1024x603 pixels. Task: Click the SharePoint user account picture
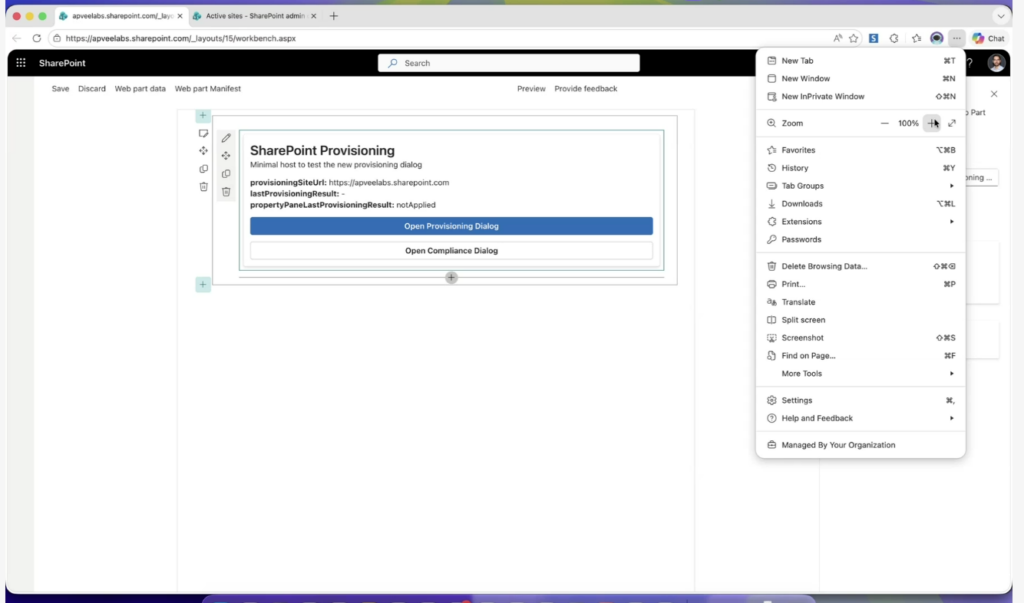tap(996, 63)
